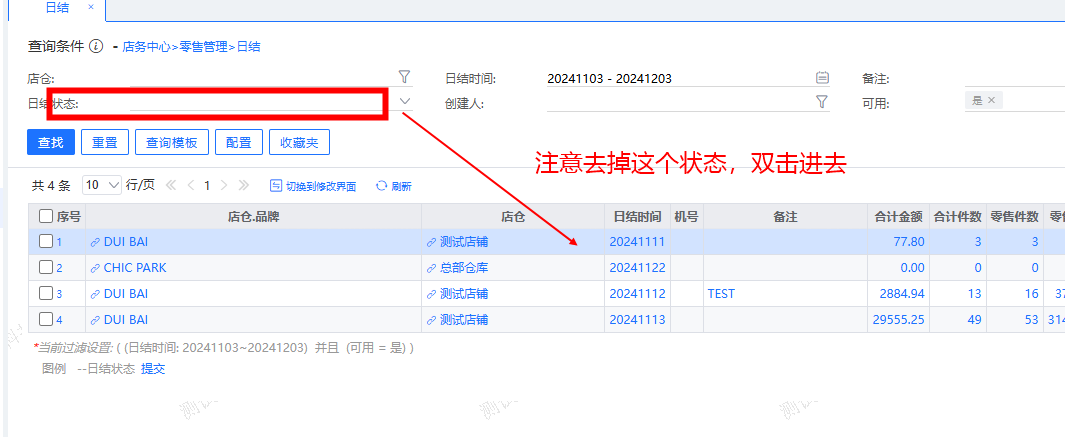Select the checkbox on row 4

[x=46, y=320]
